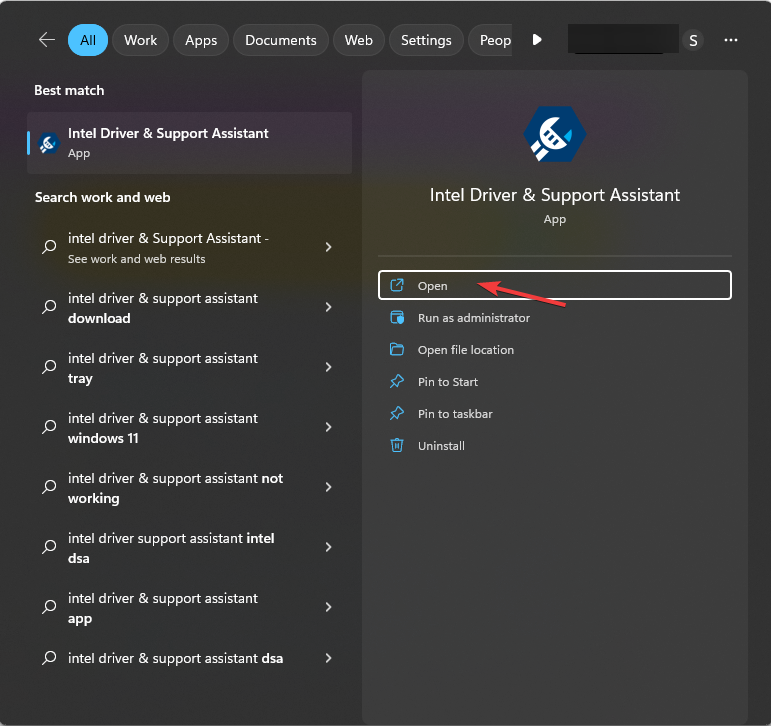Select the 'not working' suggestion
The height and width of the screenshot is (726, 771).
(189, 488)
